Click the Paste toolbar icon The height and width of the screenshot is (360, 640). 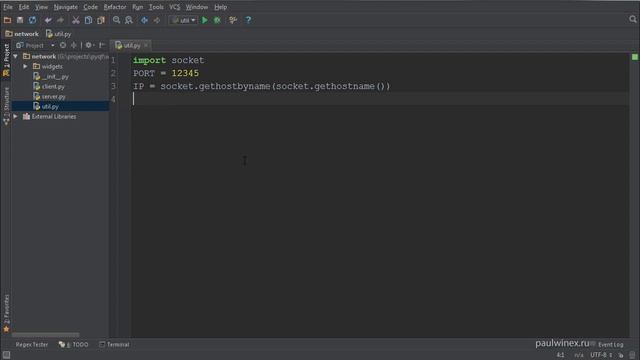tap(100, 20)
